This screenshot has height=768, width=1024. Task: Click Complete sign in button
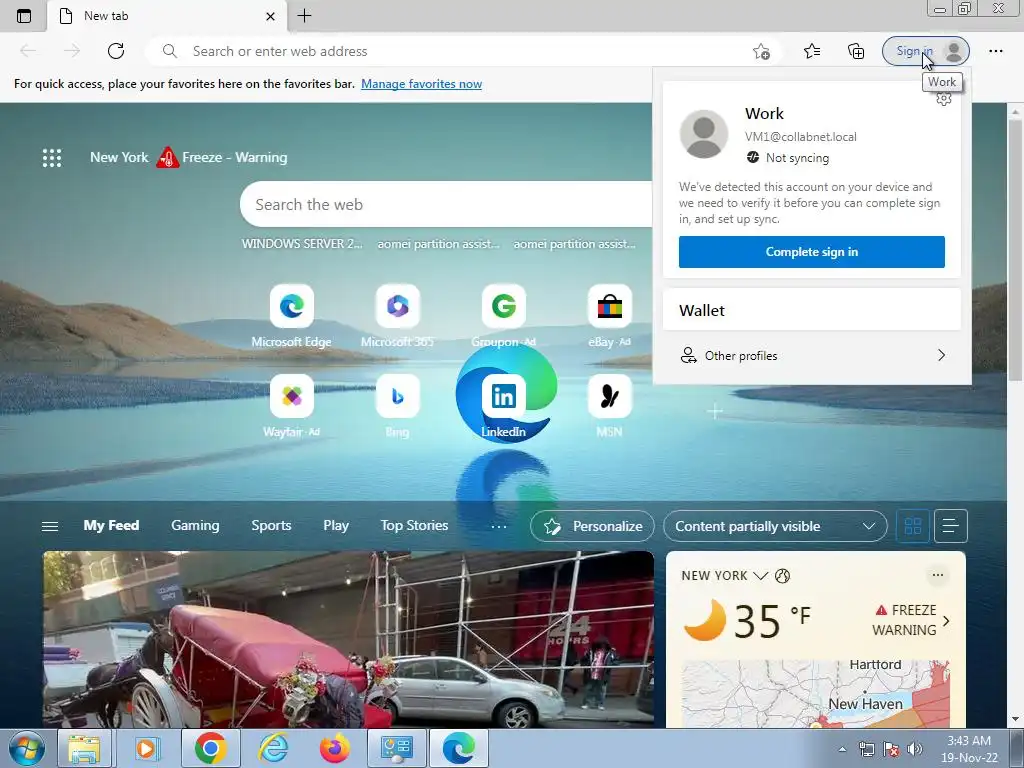(x=812, y=252)
